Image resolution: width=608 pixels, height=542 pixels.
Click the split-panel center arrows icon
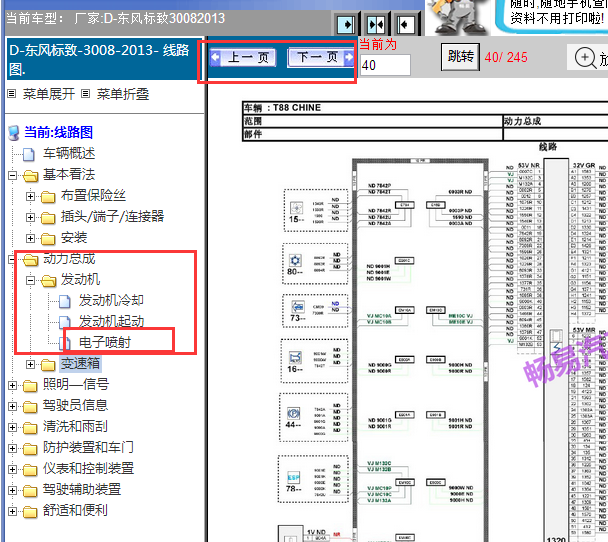pyautogui.click(x=376, y=25)
